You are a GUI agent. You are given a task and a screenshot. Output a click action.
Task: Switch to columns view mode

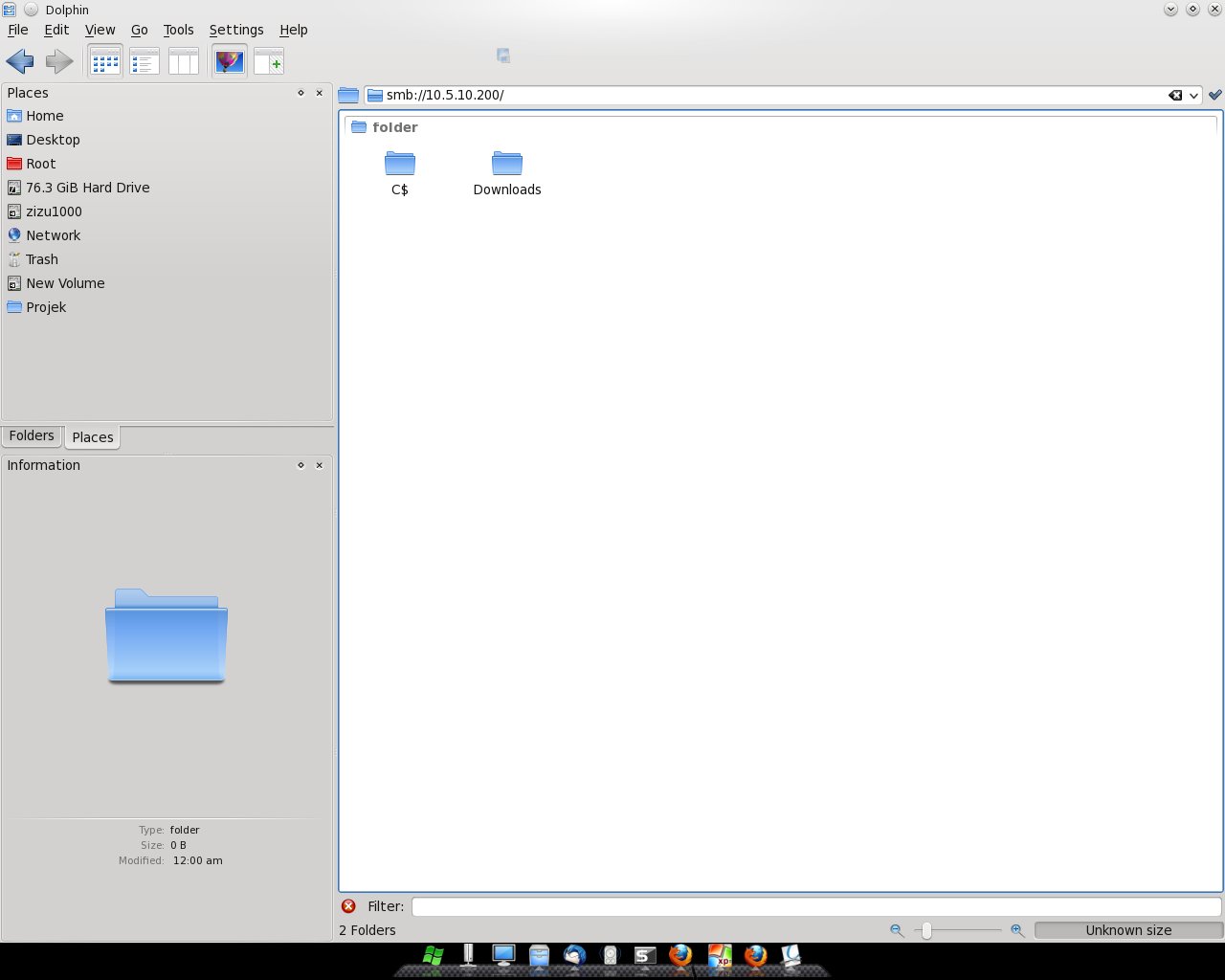183,61
